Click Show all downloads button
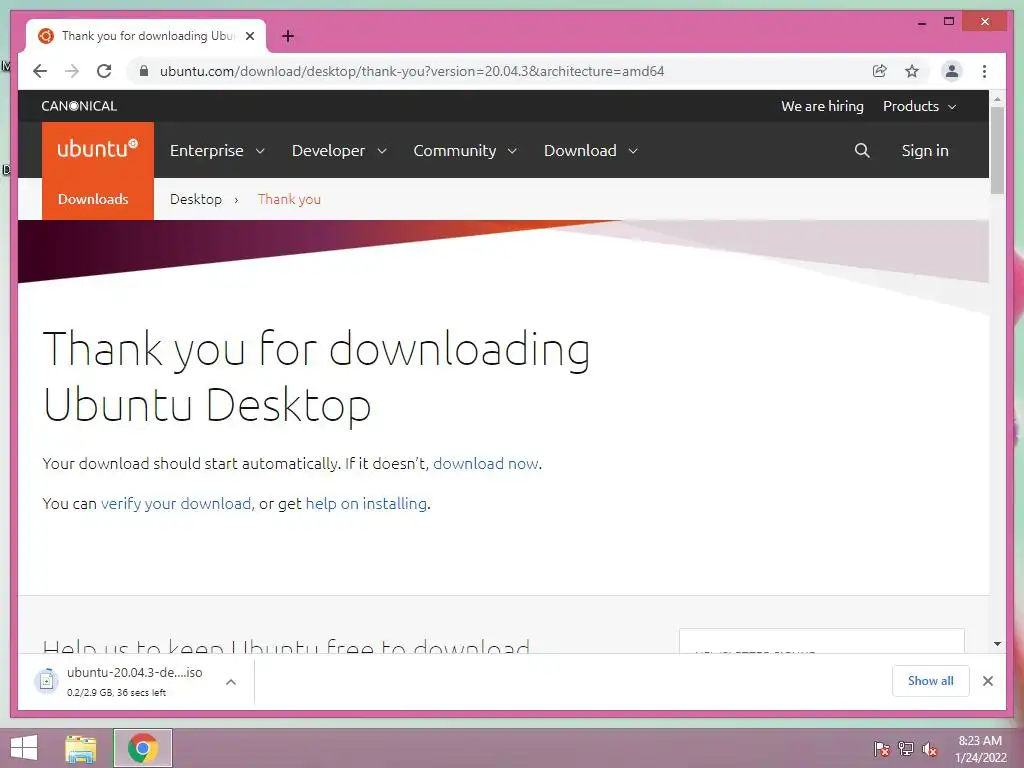The width and height of the screenshot is (1024, 768). tap(931, 681)
